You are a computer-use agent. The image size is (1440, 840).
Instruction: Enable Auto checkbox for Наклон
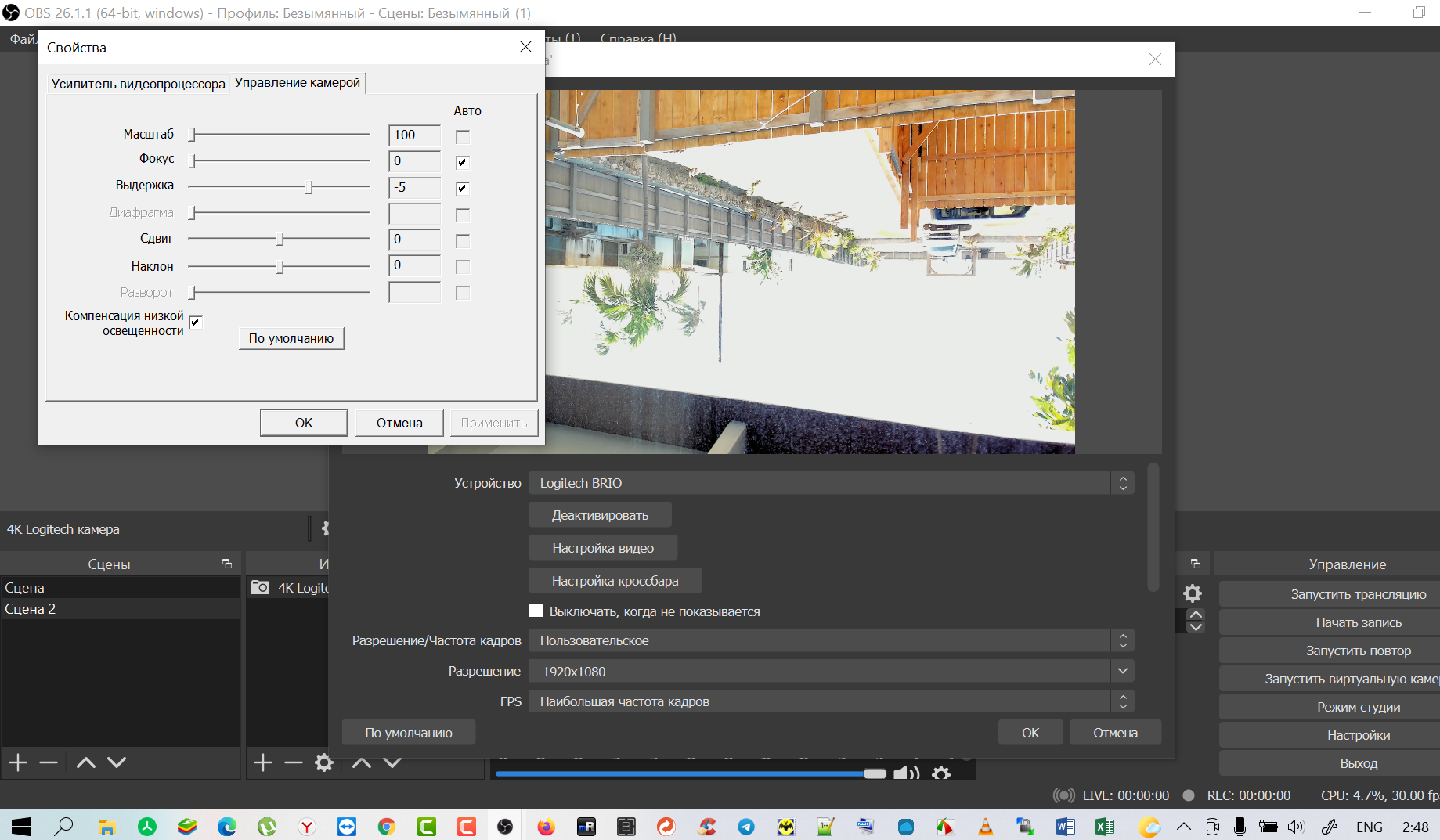pyautogui.click(x=463, y=267)
